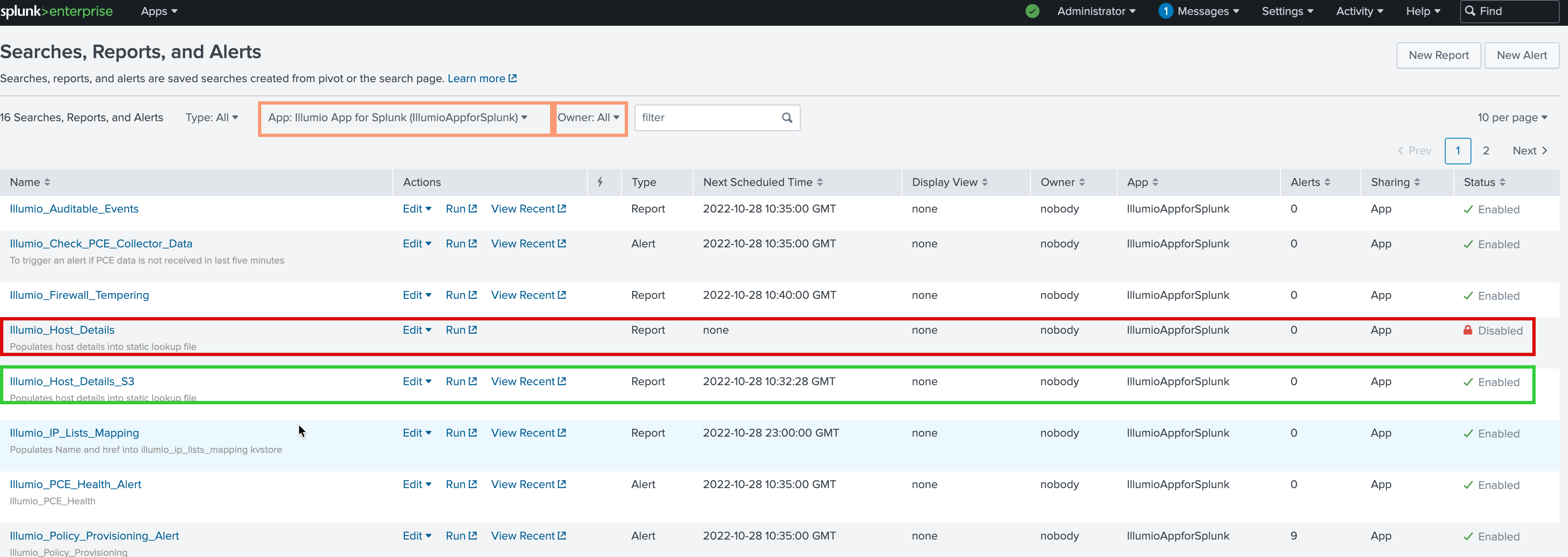Sort by the Display View column

(x=950, y=182)
